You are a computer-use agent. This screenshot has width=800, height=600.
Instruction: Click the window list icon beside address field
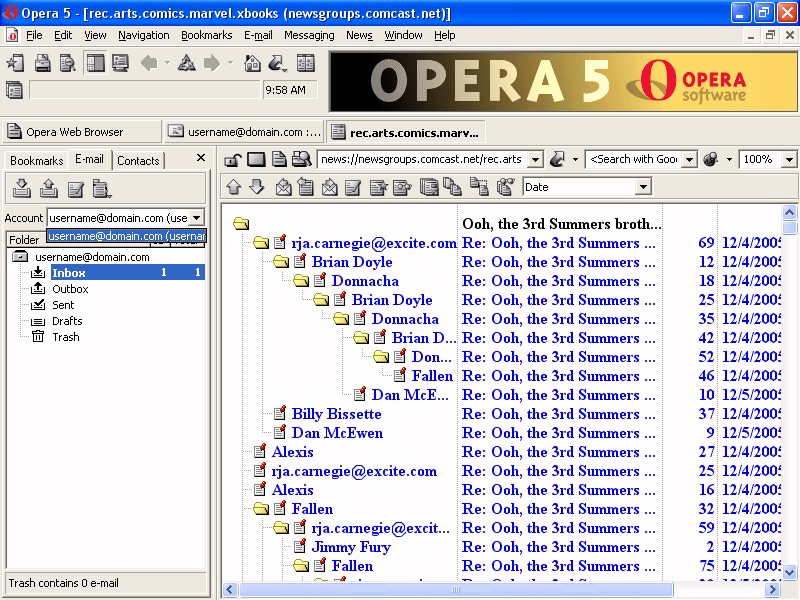(x=14, y=90)
